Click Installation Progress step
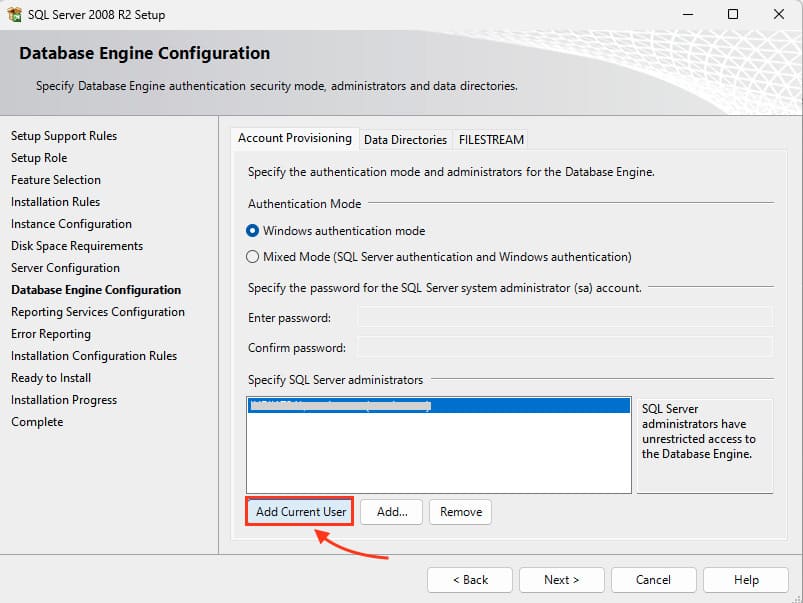 (x=64, y=400)
